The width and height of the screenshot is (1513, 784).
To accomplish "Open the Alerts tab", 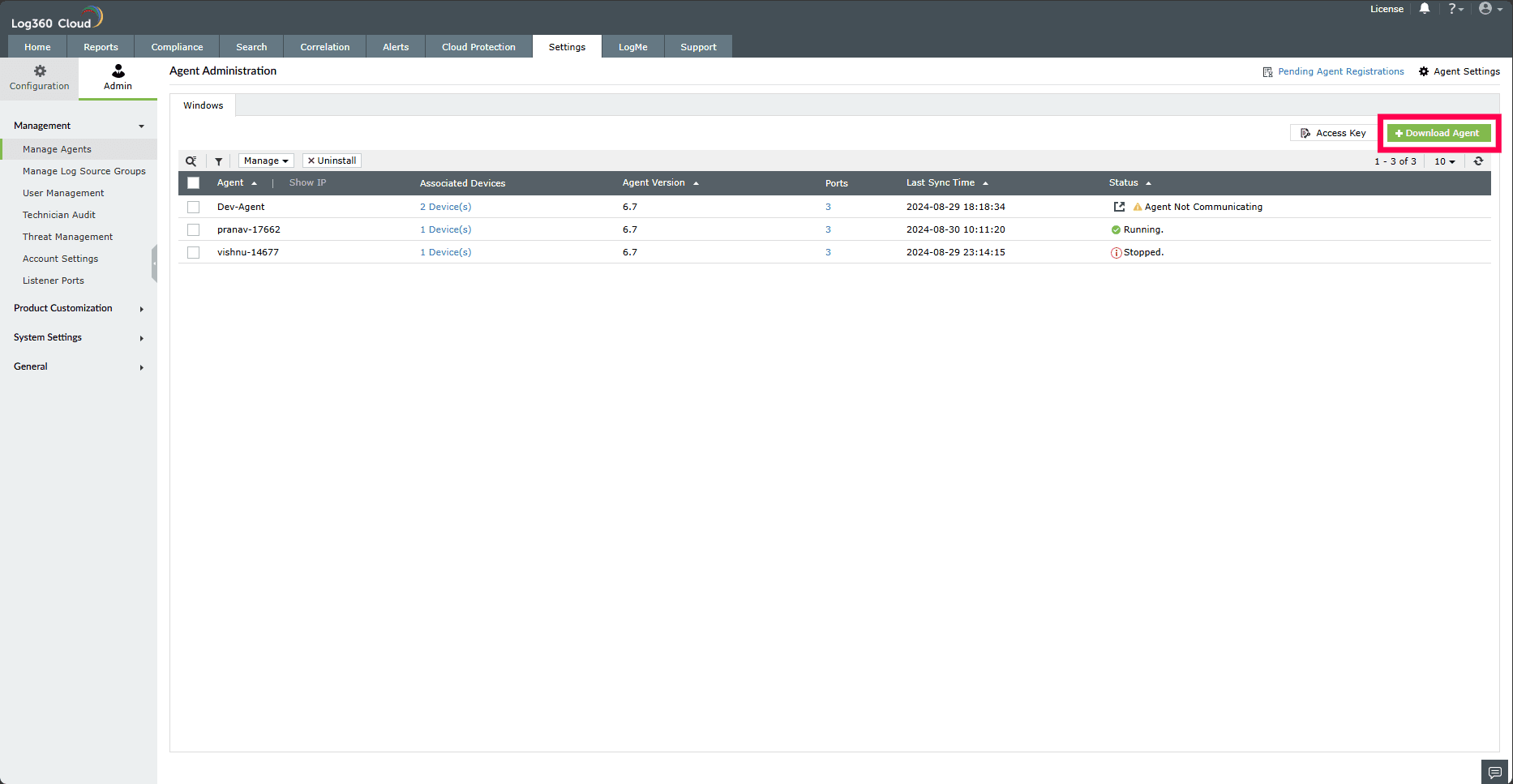I will pos(396,46).
